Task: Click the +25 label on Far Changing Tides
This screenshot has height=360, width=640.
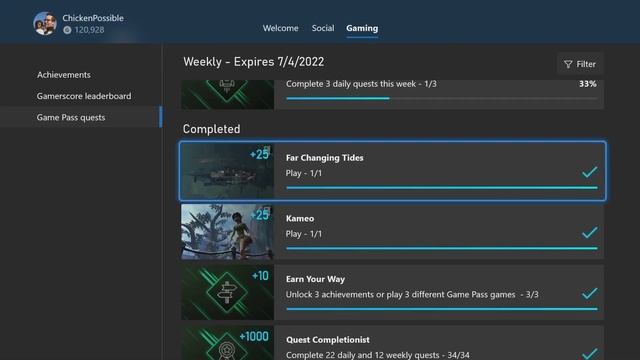Action: (260, 154)
